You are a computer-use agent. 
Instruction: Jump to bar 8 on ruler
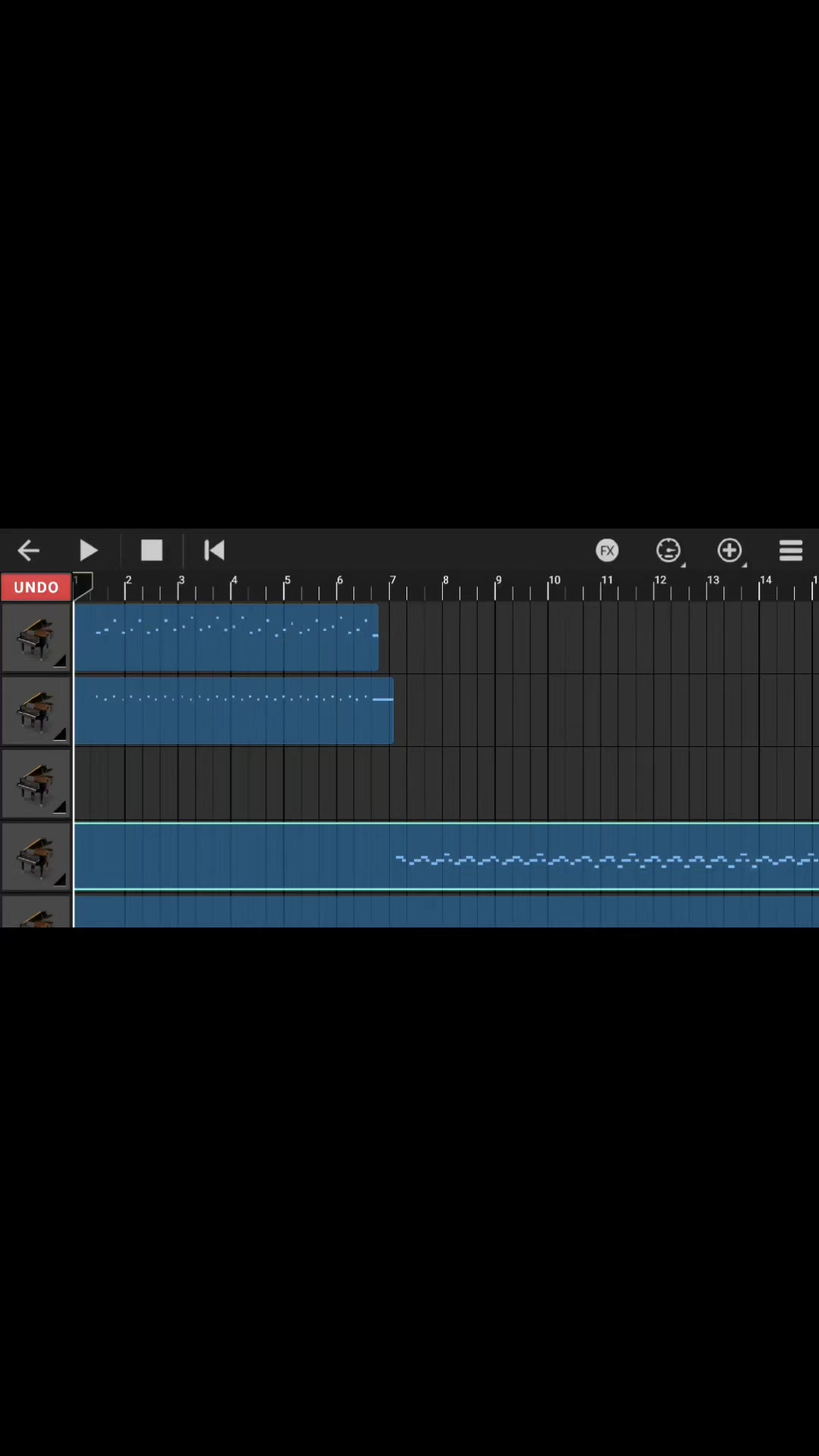[x=446, y=580]
